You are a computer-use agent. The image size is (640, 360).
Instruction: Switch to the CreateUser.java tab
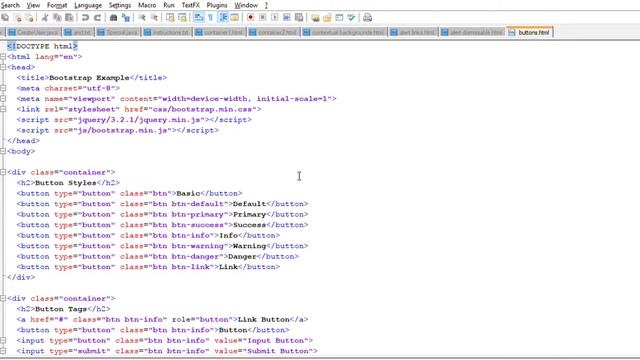pos(34,32)
